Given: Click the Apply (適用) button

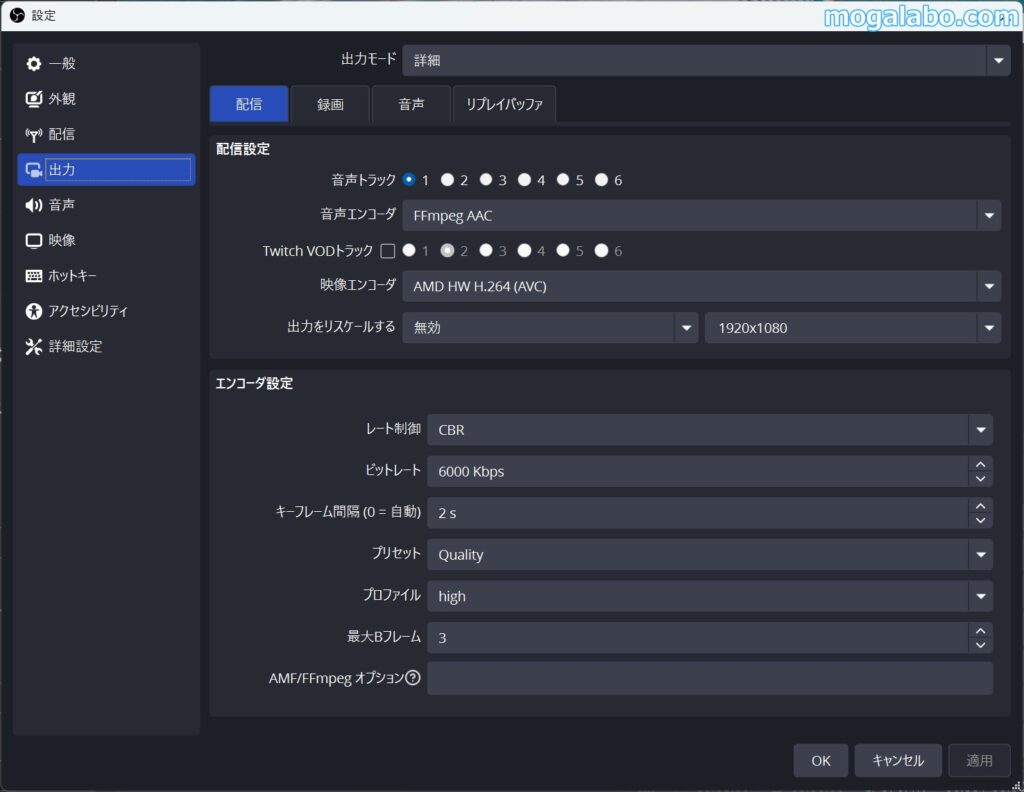Looking at the screenshot, I should [x=980, y=761].
